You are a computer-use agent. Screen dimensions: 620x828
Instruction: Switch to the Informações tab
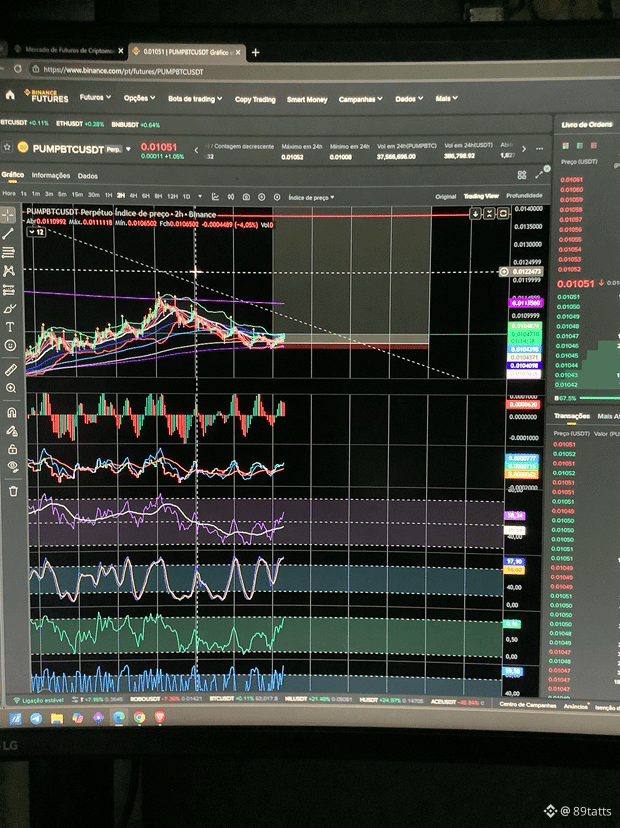pos(51,175)
